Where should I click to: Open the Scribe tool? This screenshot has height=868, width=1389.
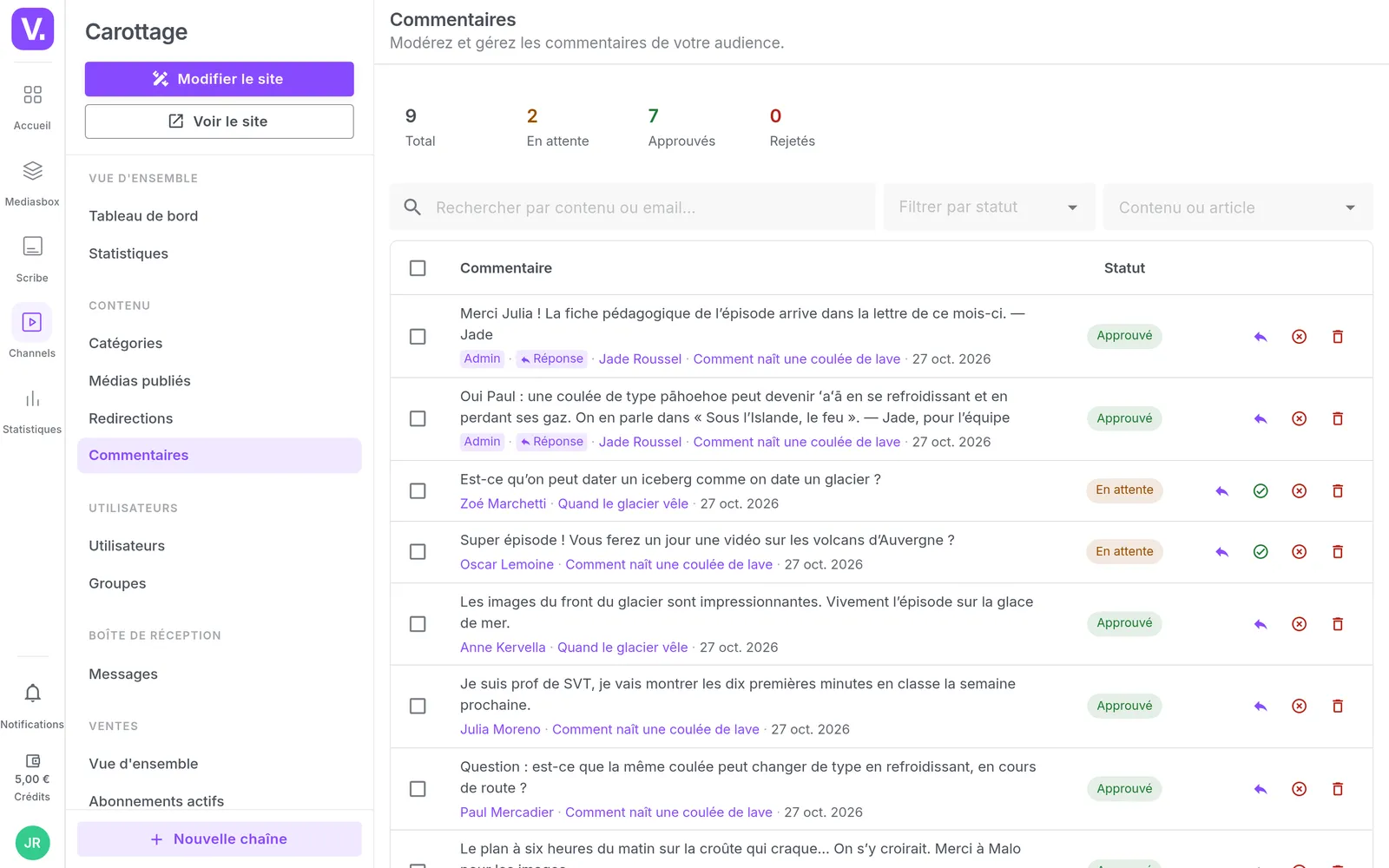tap(32, 259)
